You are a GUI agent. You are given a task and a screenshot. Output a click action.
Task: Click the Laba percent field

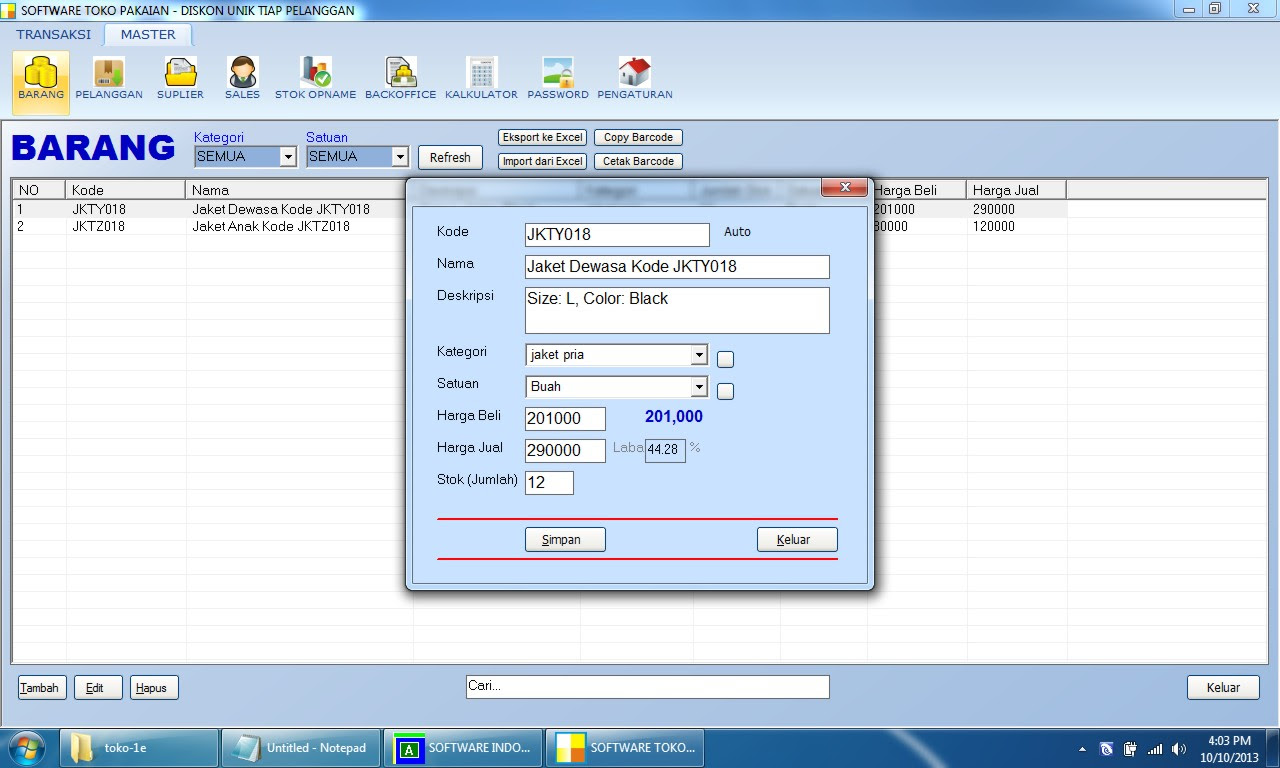pyautogui.click(x=665, y=450)
